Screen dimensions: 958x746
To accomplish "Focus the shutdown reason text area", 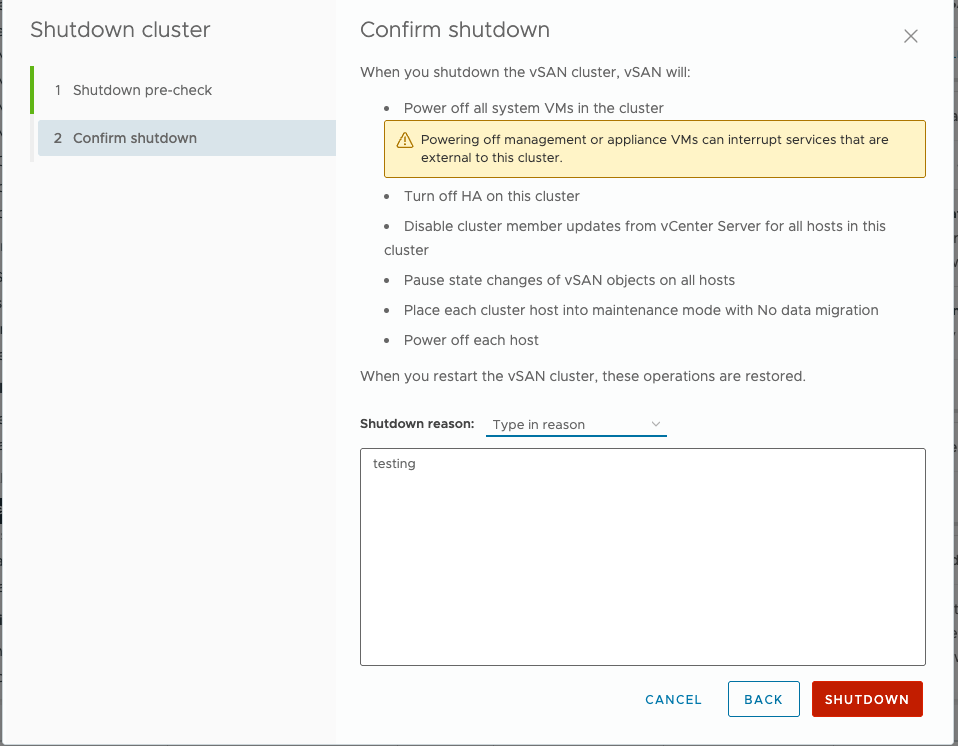I will (642, 556).
